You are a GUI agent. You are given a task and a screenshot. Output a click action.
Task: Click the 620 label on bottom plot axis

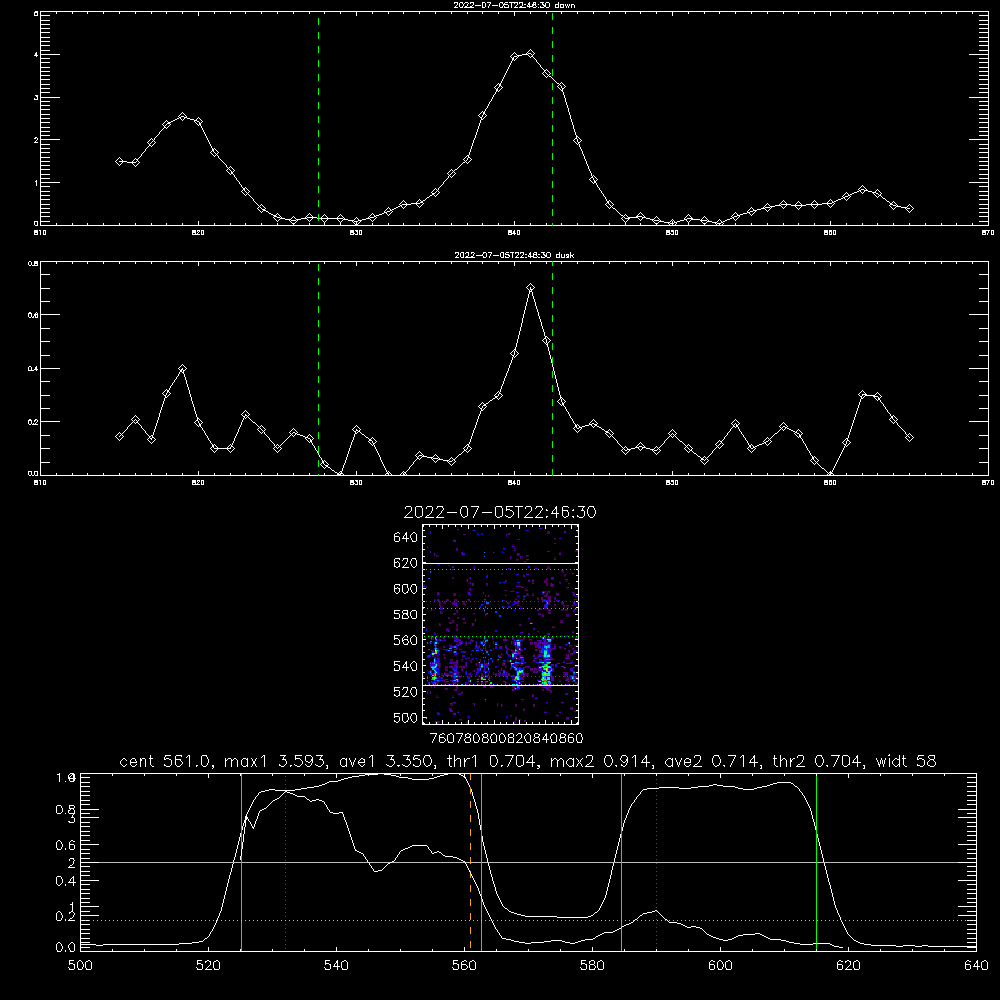pos(848,966)
